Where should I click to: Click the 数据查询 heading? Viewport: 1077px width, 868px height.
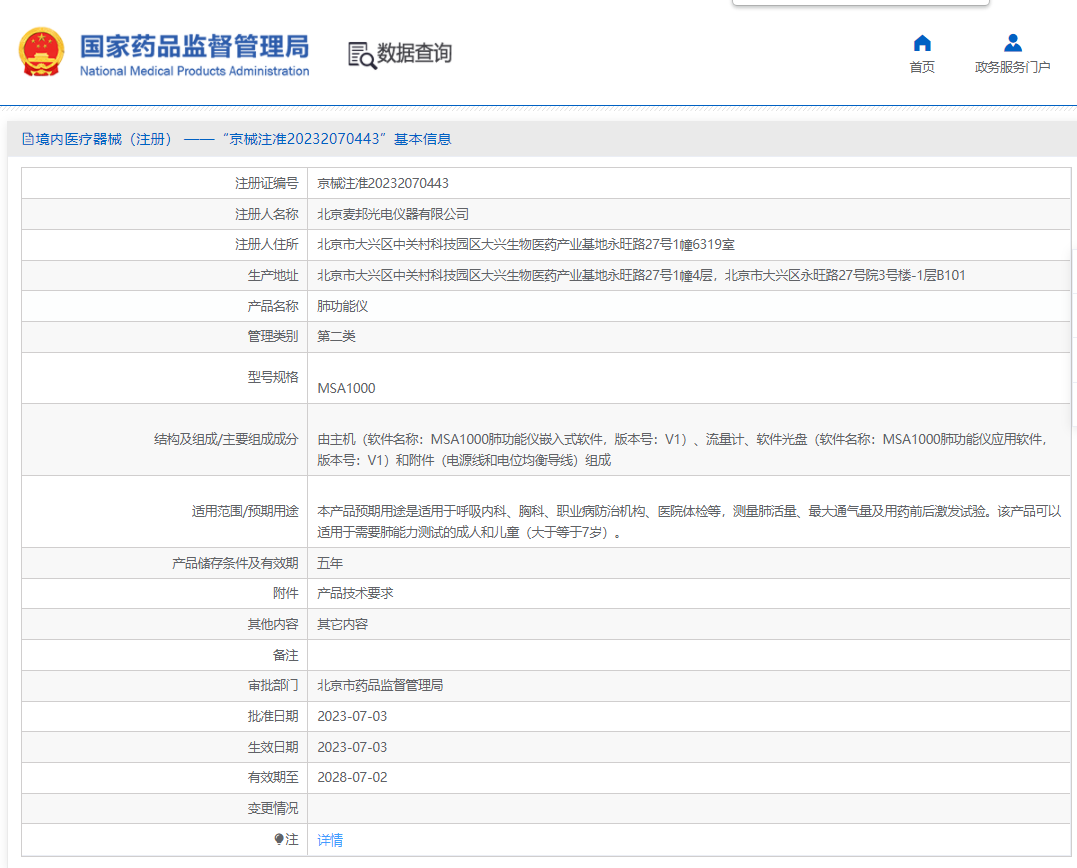414,53
